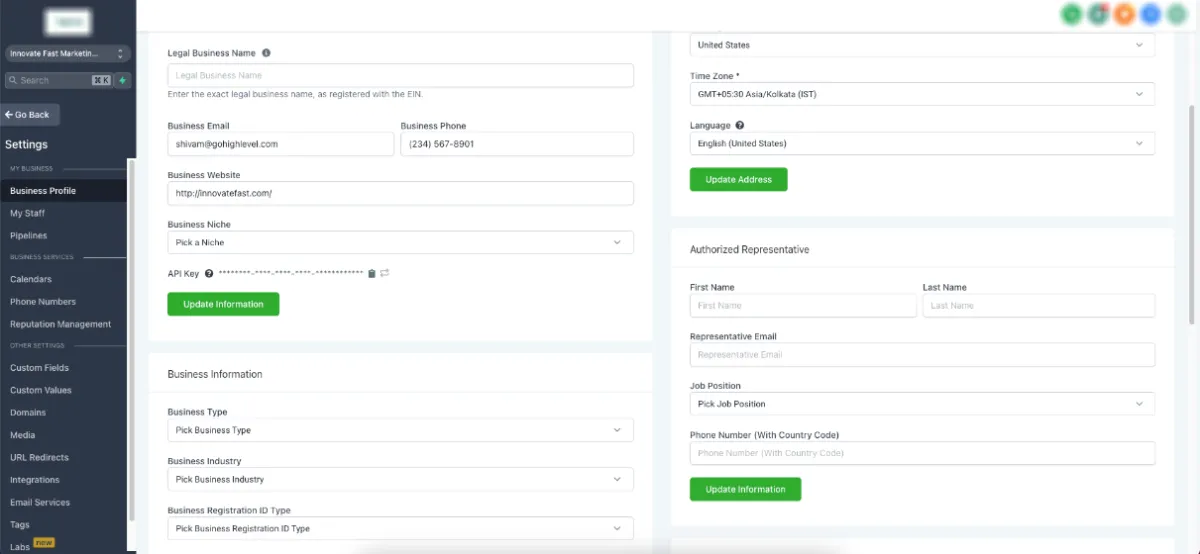Screen dimensions: 1200x554
Task: Click the page vertical scrollbar on the right
Action: (x=1191, y=215)
